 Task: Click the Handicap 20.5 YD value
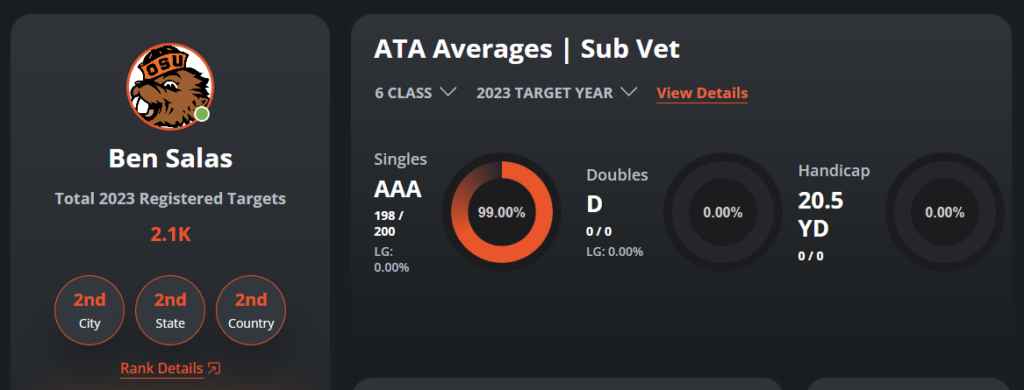pyautogui.click(x=821, y=214)
